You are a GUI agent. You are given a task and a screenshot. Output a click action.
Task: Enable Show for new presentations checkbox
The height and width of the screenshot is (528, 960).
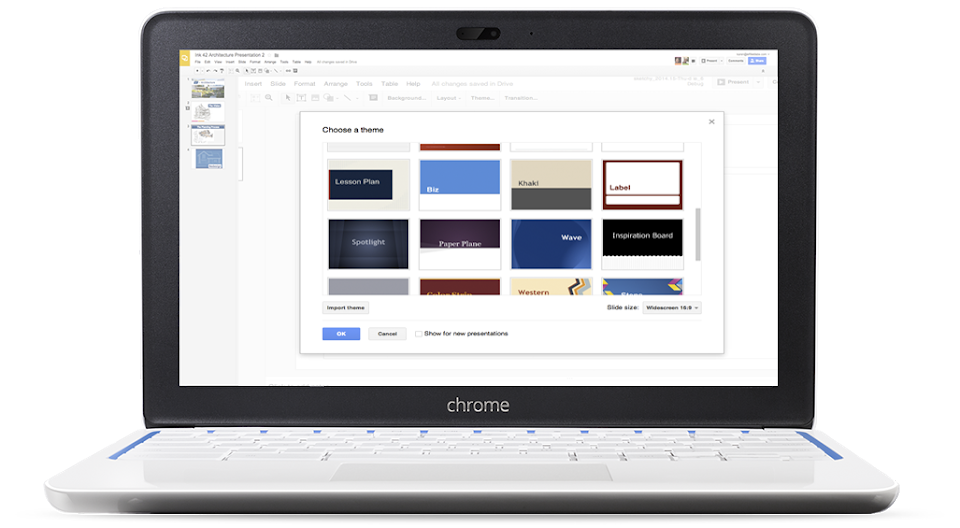pyautogui.click(x=419, y=334)
